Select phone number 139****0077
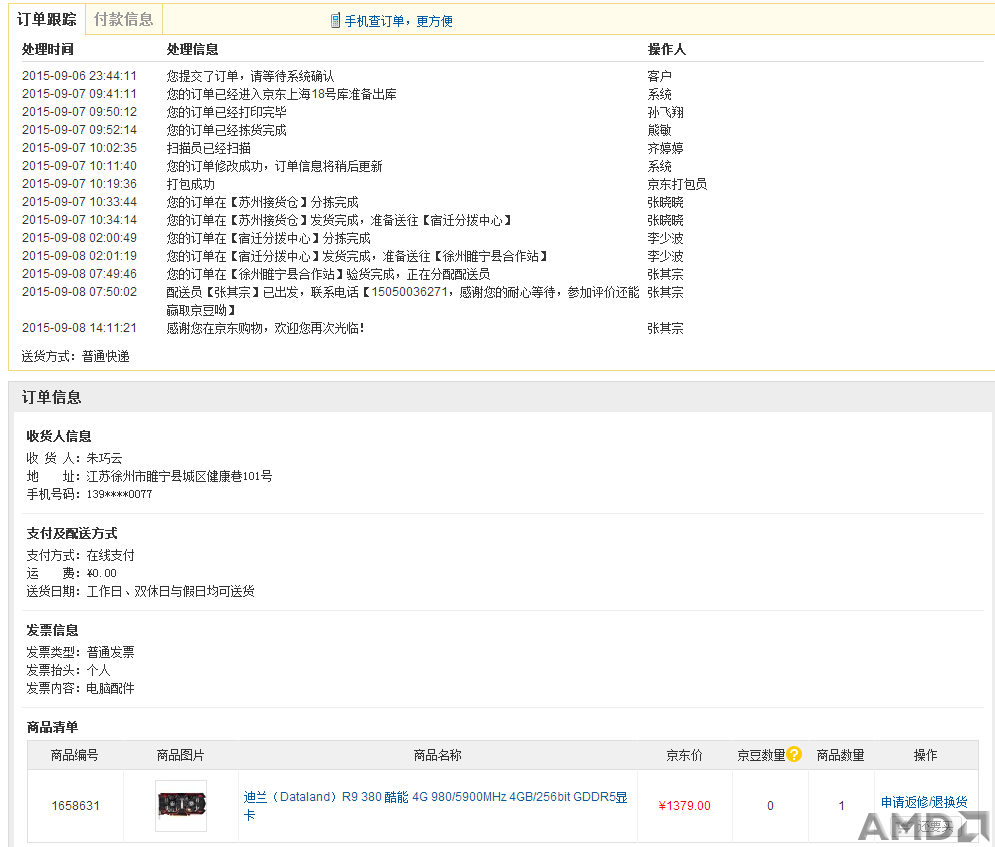This screenshot has height=847, width=995. coord(119,494)
